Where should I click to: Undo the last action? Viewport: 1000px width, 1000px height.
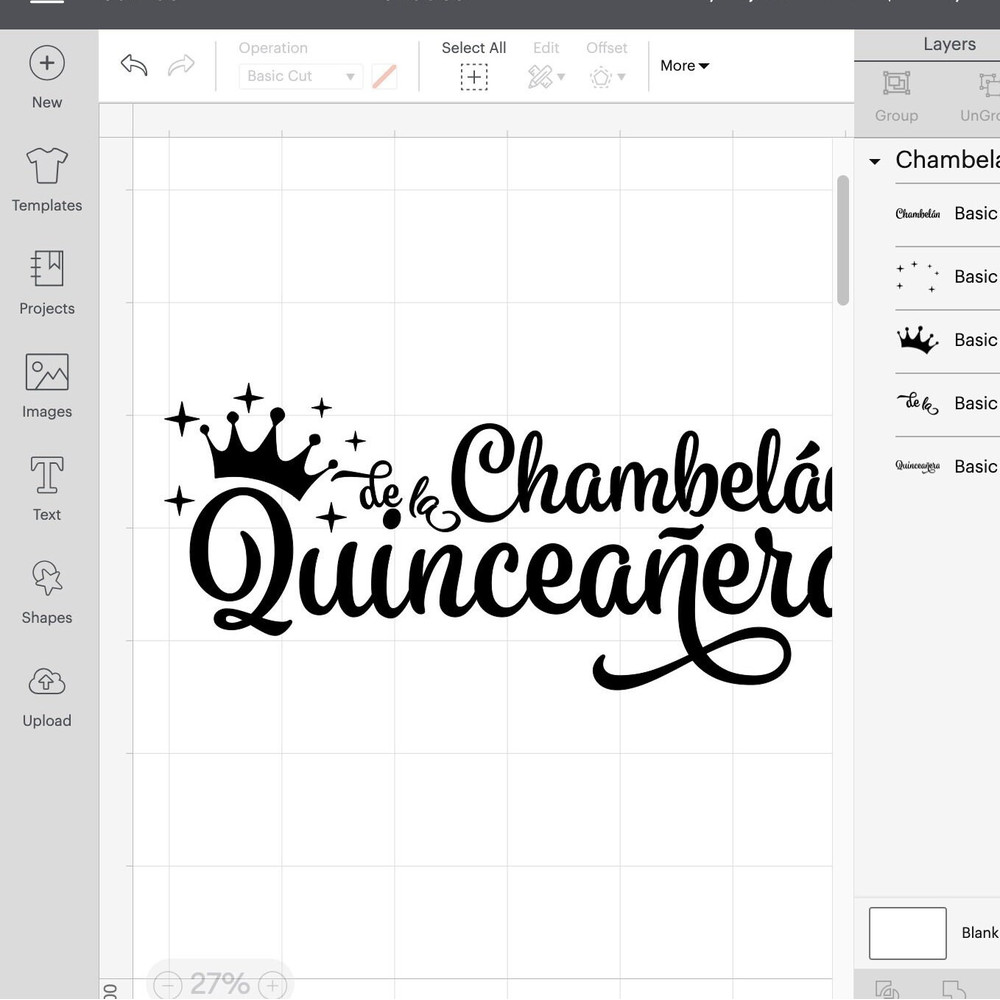click(x=134, y=66)
